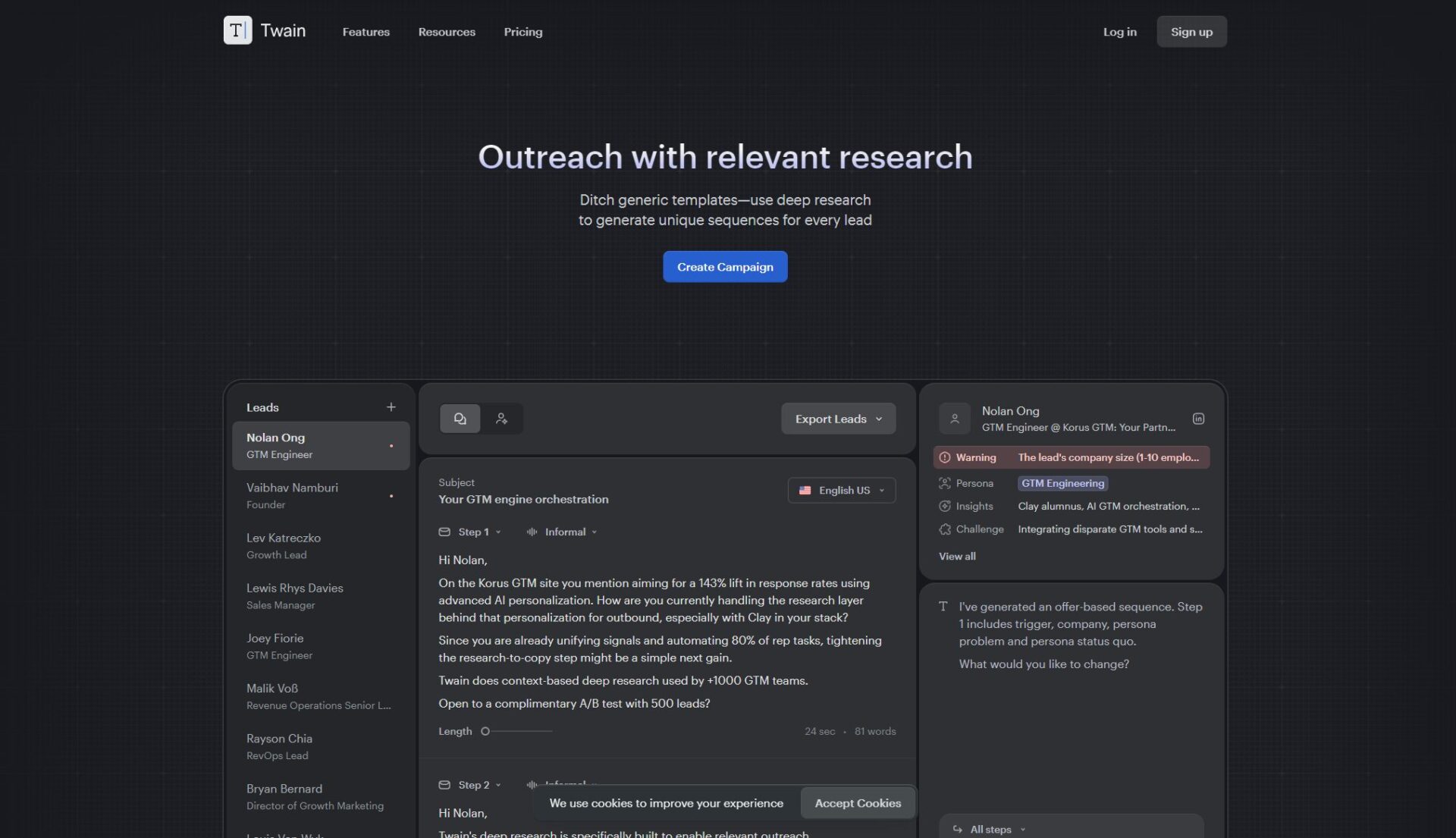Open Nolan Ong's LinkedIn icon

[x=1198, y=419]
